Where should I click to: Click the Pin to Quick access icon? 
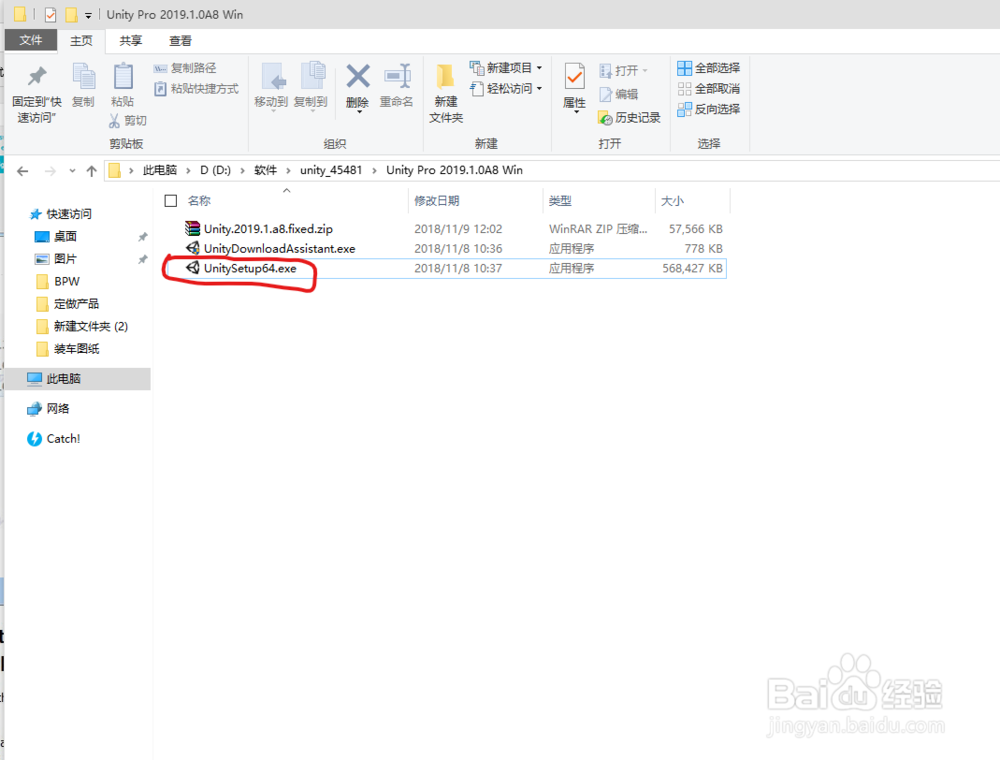[x=37, y=77]
